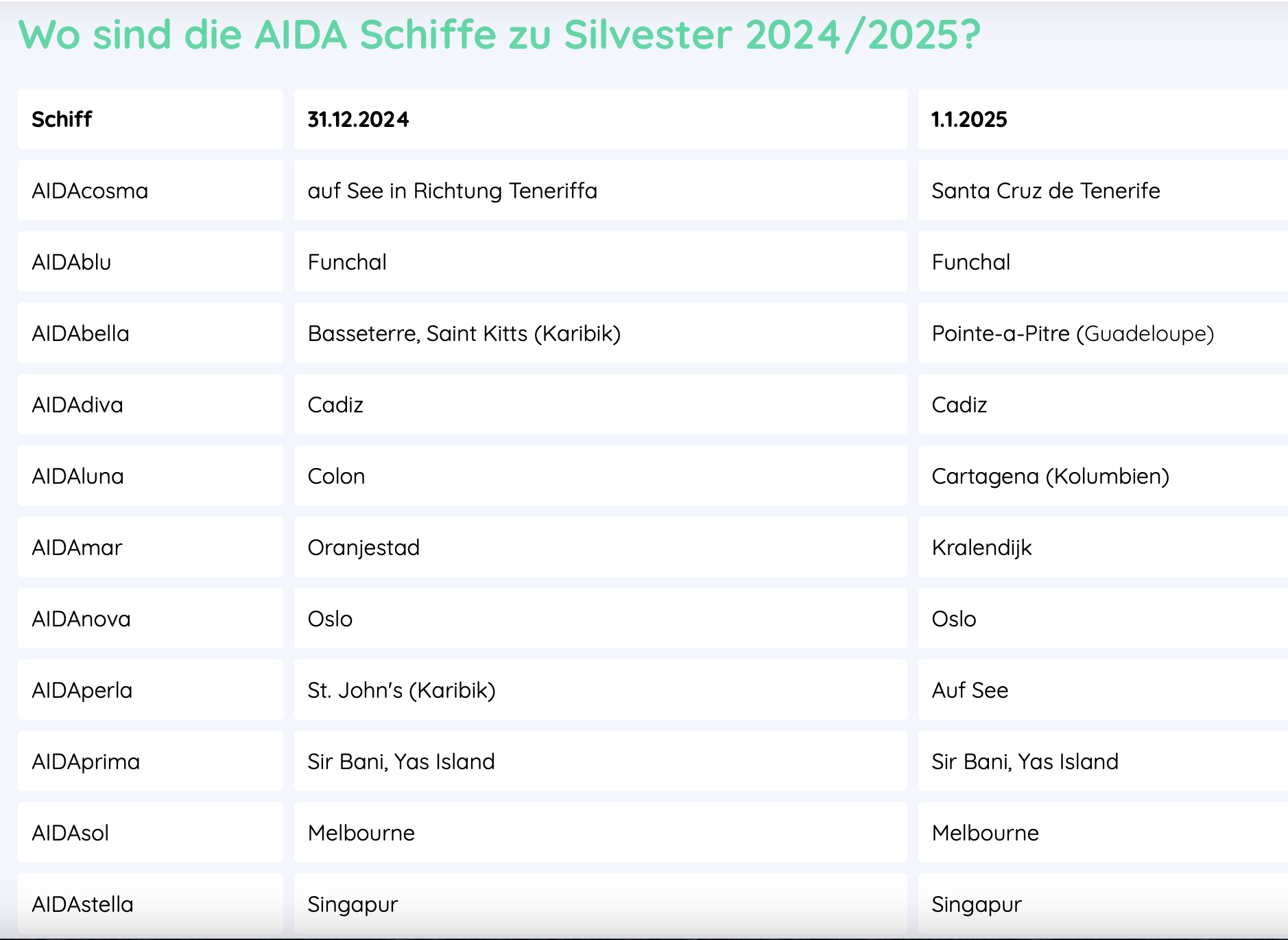Select the Kralendijk cell
The image size is (1288, 940).
tap(981, 548)
